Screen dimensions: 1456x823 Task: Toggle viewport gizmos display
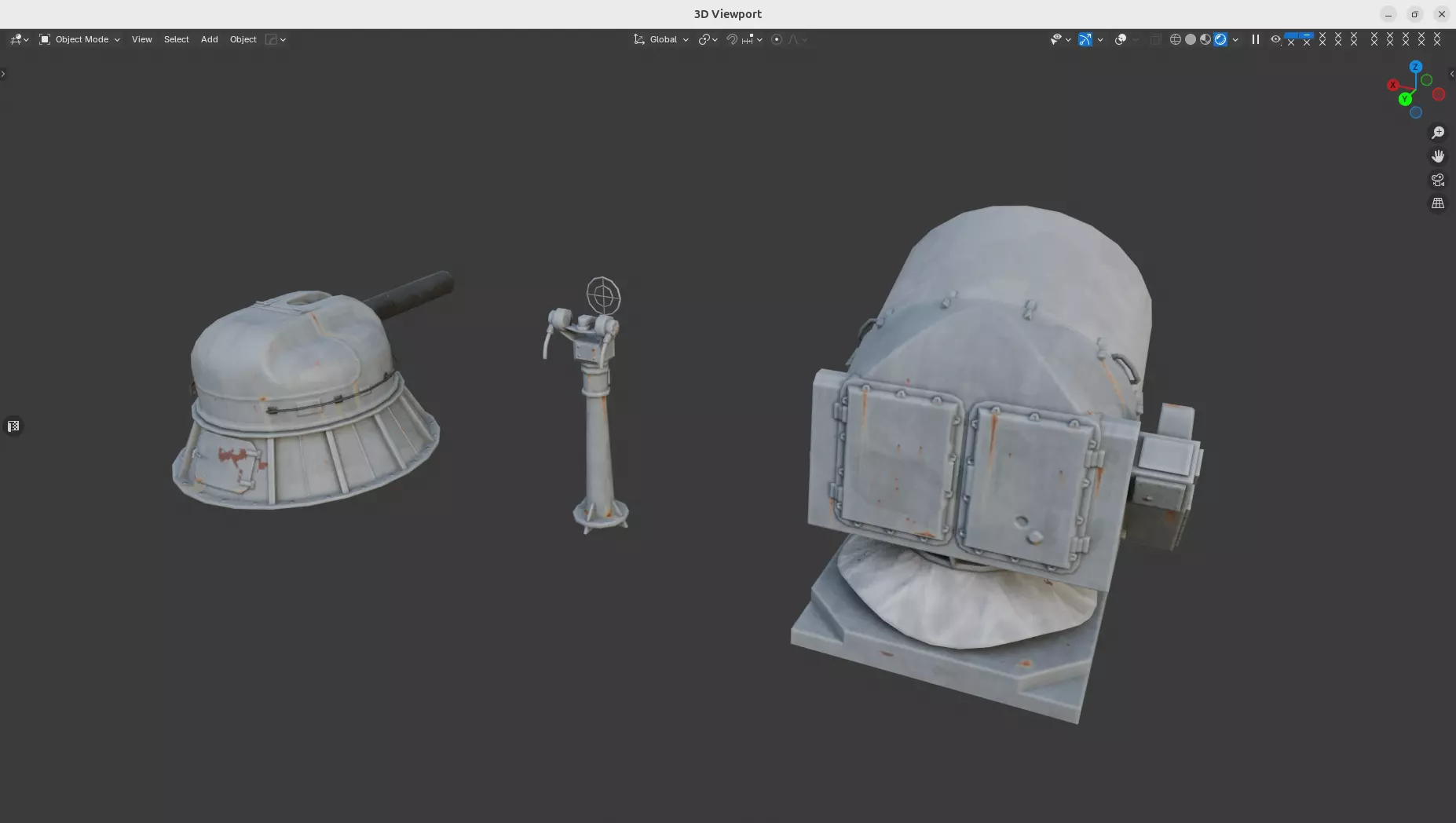click(1085, 39)
